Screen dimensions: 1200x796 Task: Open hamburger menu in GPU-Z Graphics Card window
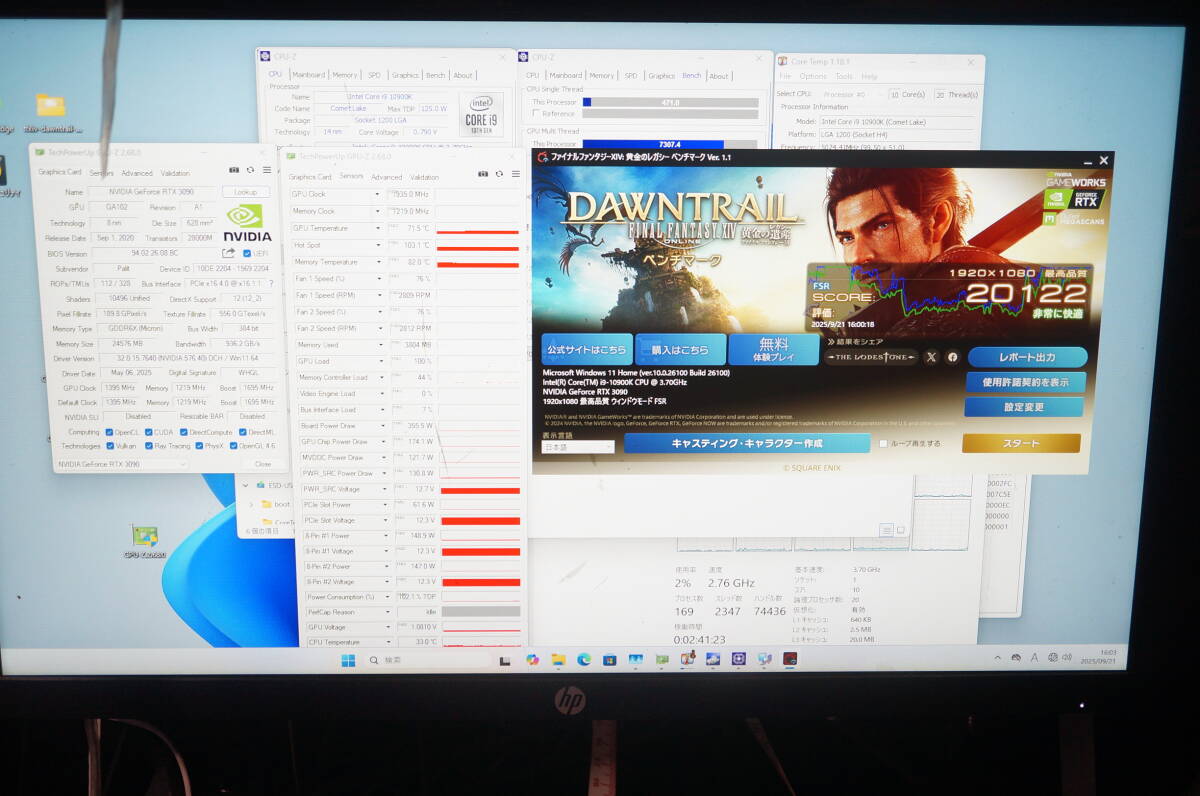pos(266,170)
